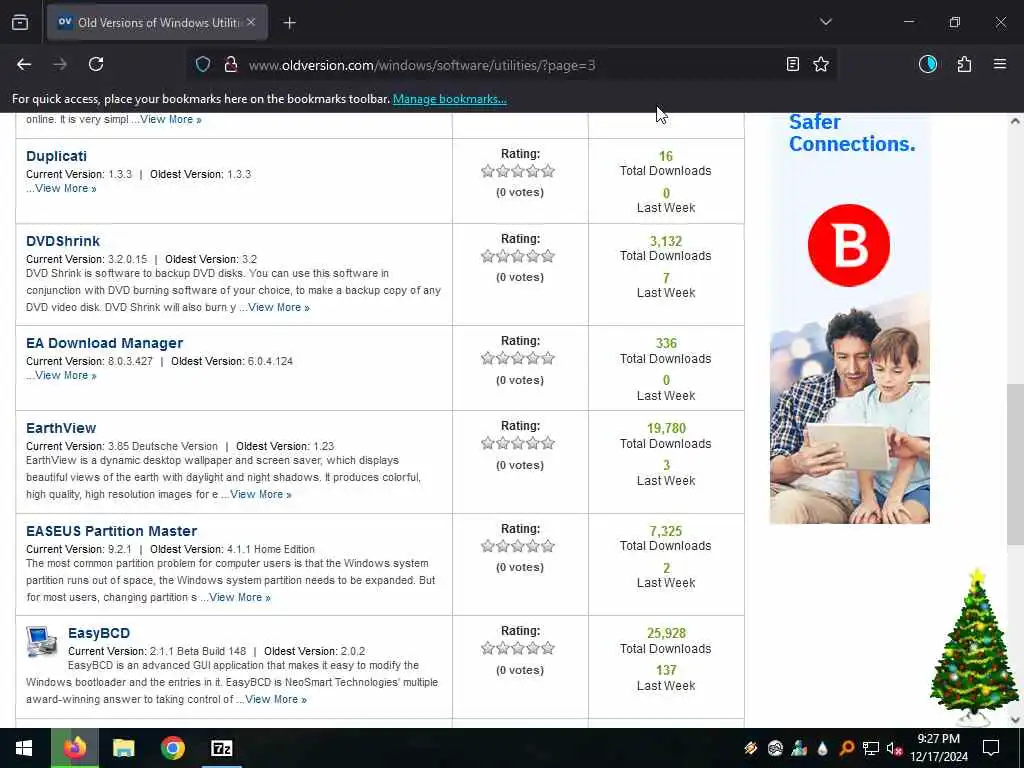Open the network tray icon
Viewport: 1024px width, 768px height.
pos(871,748)
